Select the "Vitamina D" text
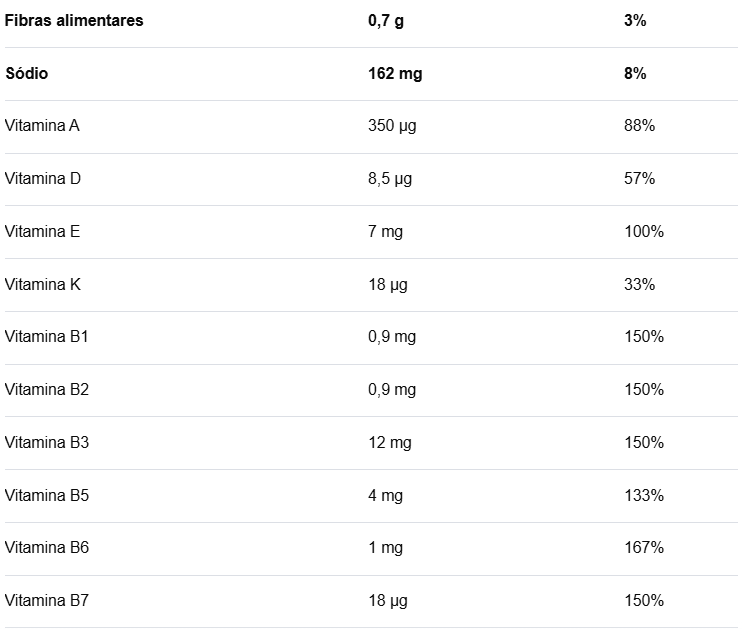This screenshot has width=742, height=629. coord(43,179)
